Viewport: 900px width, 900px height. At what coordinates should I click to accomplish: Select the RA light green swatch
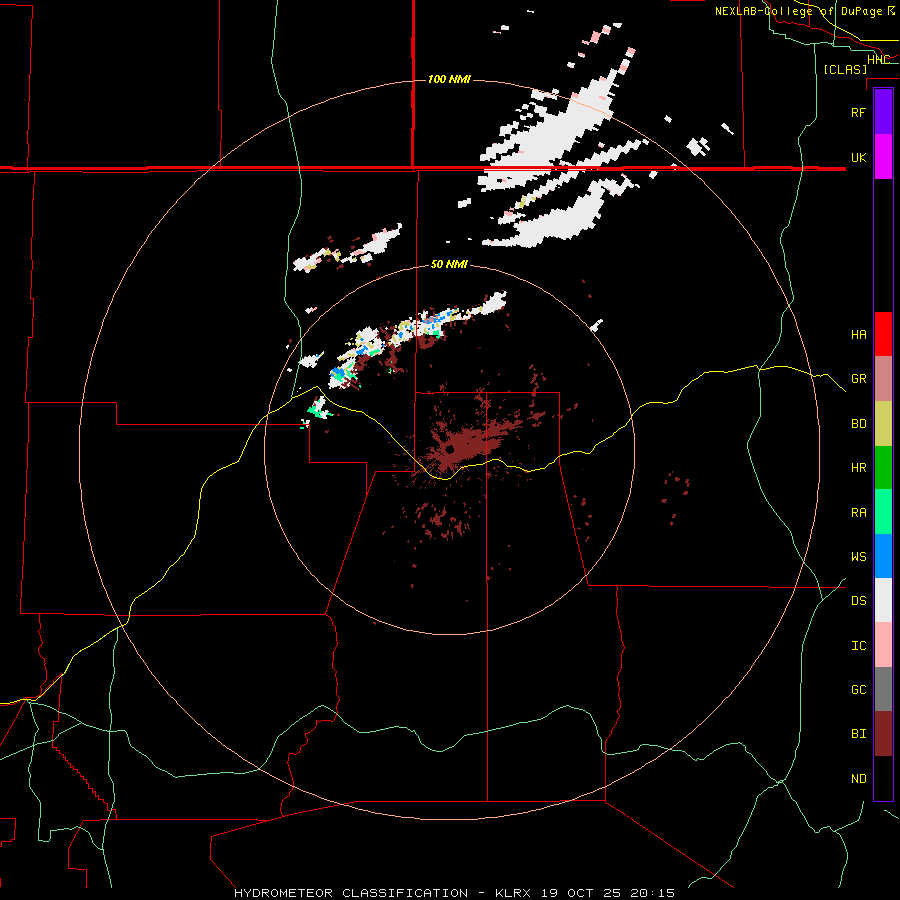pyautogui.click(x=883, y=512)
